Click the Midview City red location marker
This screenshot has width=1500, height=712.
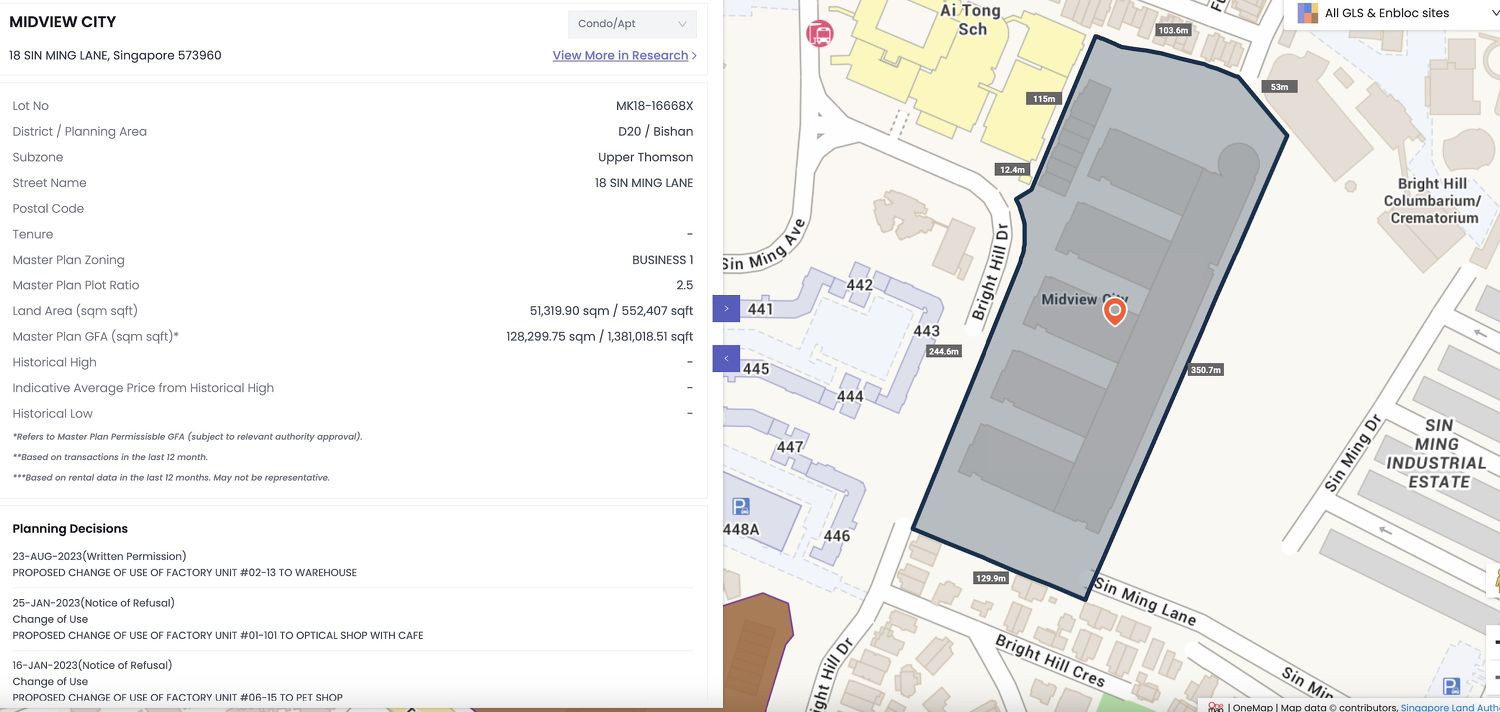1114,312
